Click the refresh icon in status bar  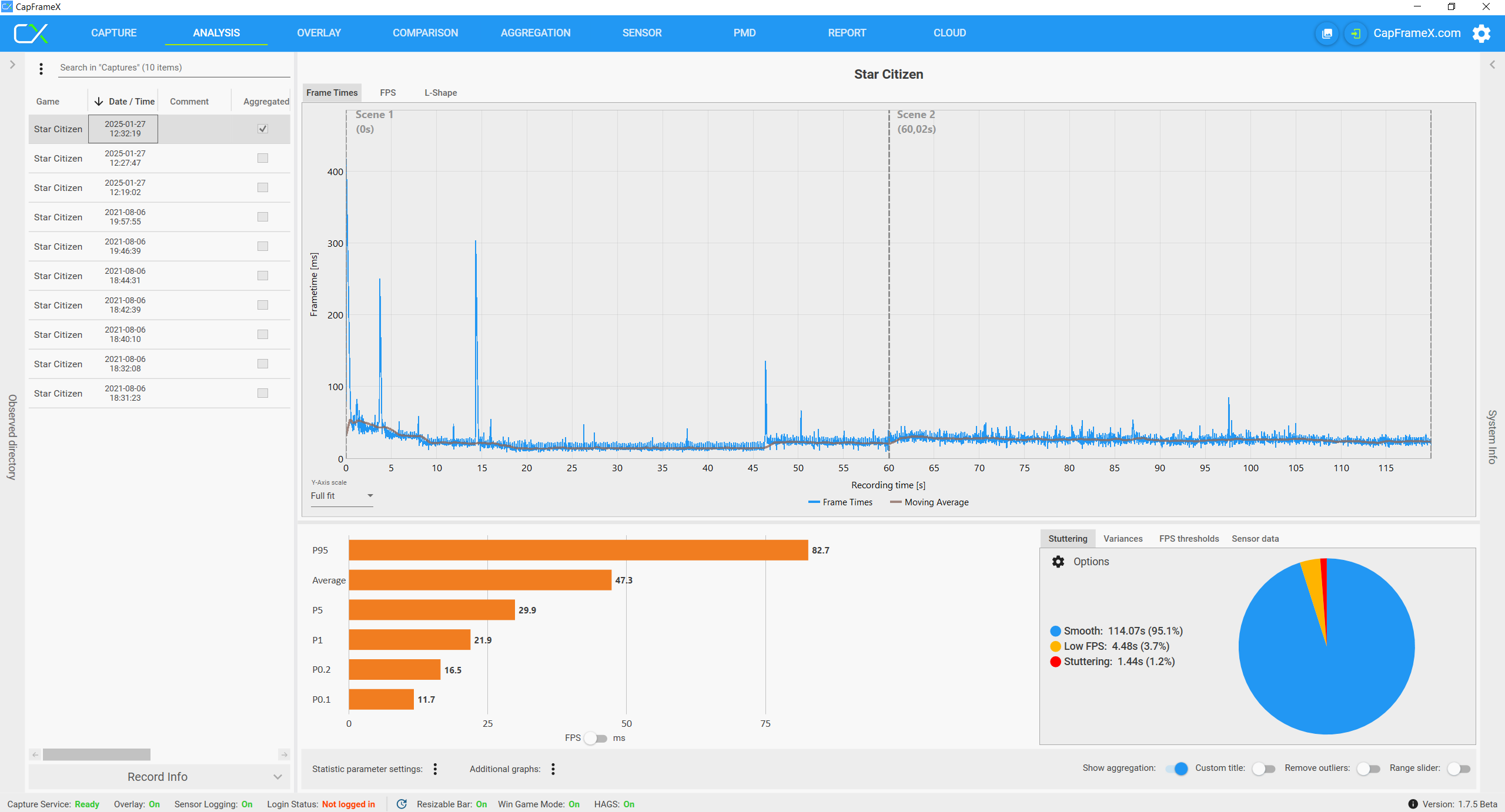coord(402,804)
